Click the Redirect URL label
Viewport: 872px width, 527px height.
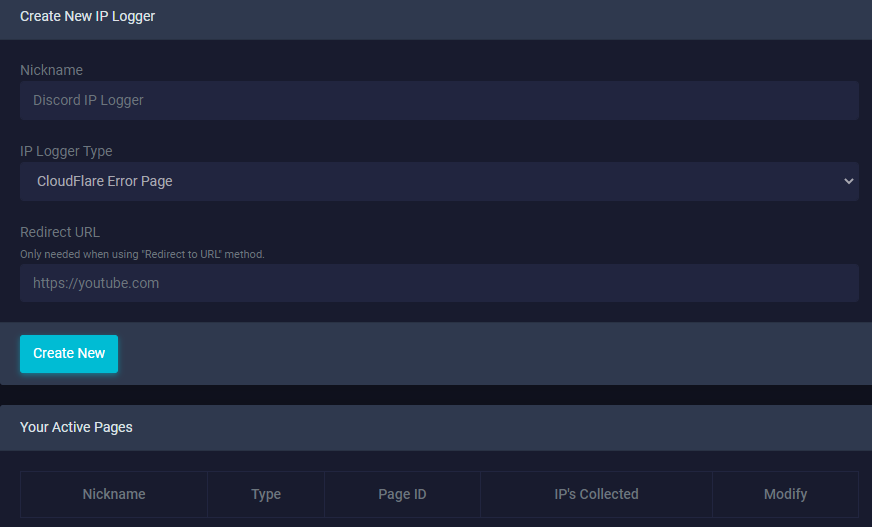(x=60, y=232)
